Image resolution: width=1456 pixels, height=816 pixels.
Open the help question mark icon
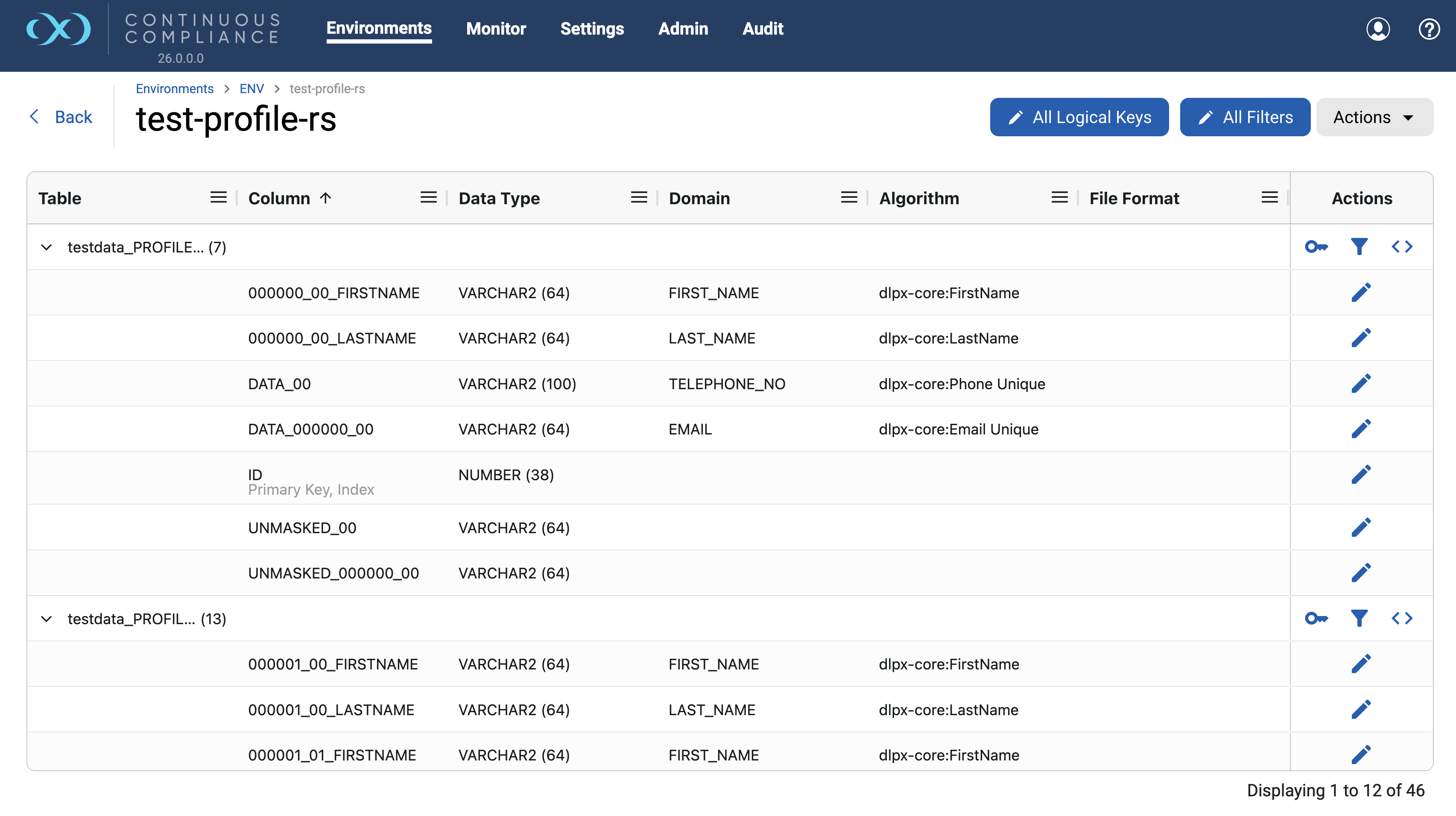pyautogui.click(x=1429, y=29)
